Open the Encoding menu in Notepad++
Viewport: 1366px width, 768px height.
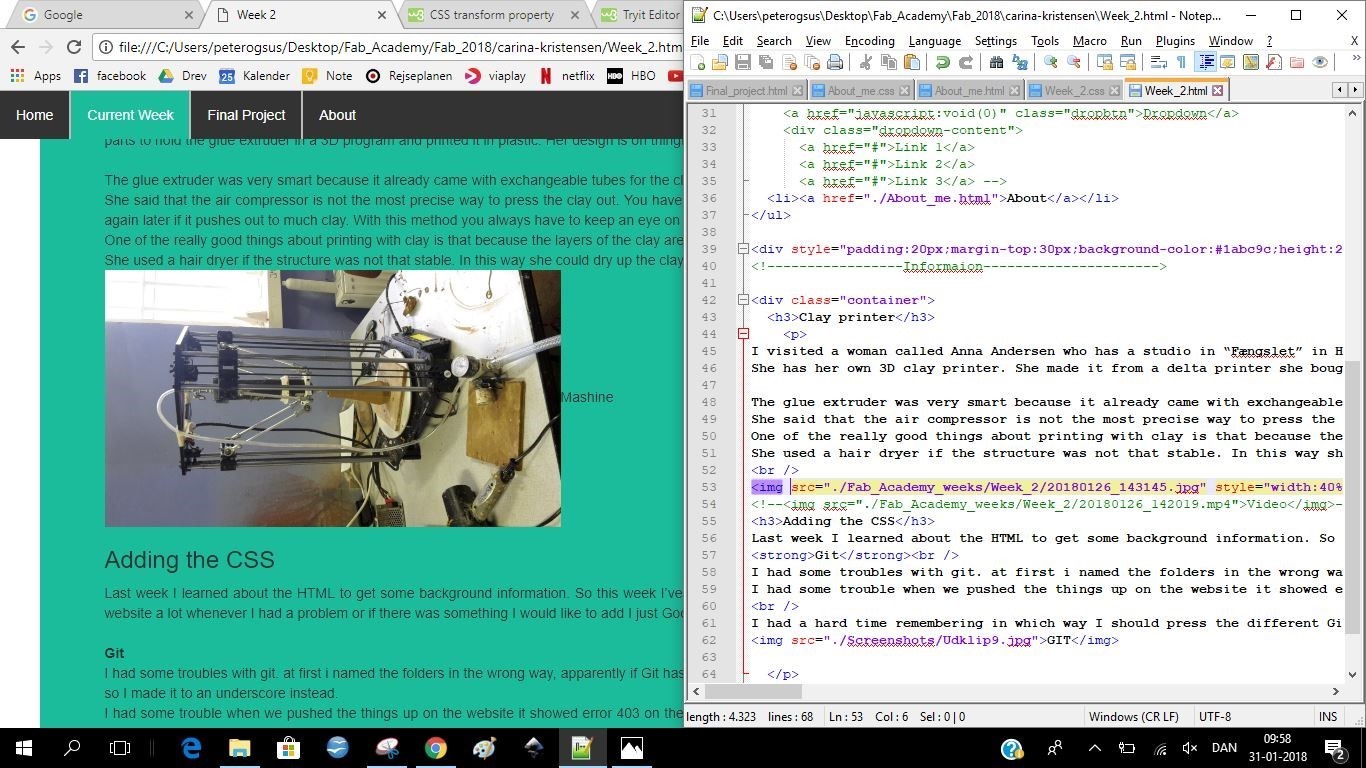pyautogui.click(x=869, y=41)
